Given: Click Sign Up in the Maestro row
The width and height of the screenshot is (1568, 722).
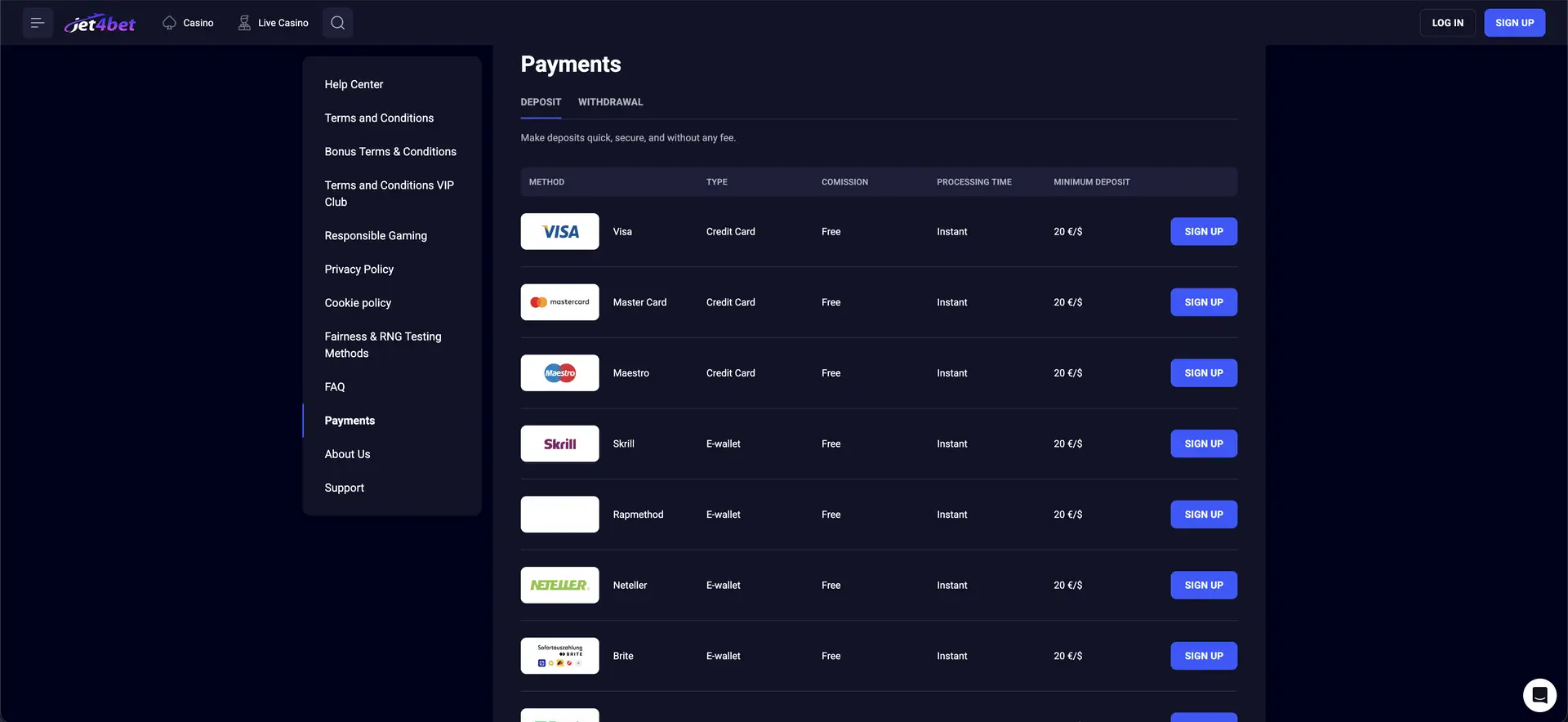Looking at the screenshot, I should tap(1204, 373).
